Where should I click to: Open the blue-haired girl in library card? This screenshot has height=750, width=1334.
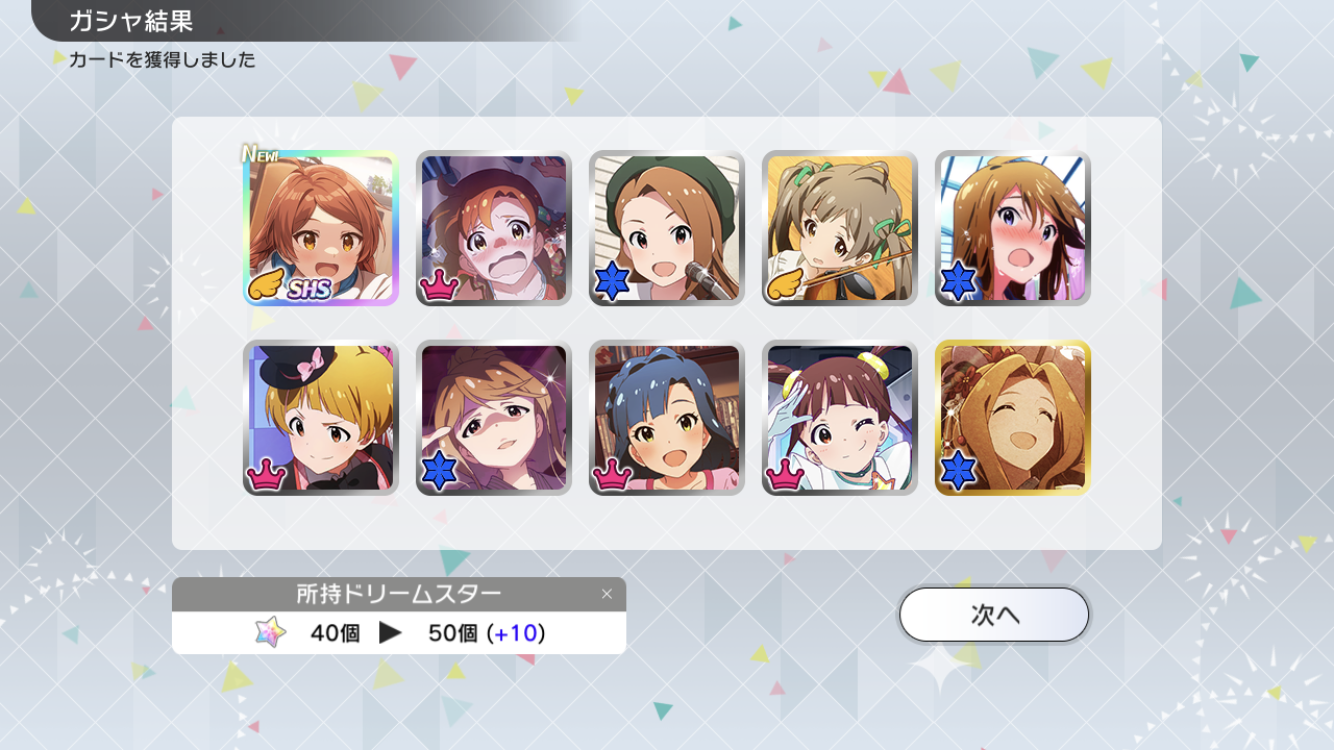point(667,418)
